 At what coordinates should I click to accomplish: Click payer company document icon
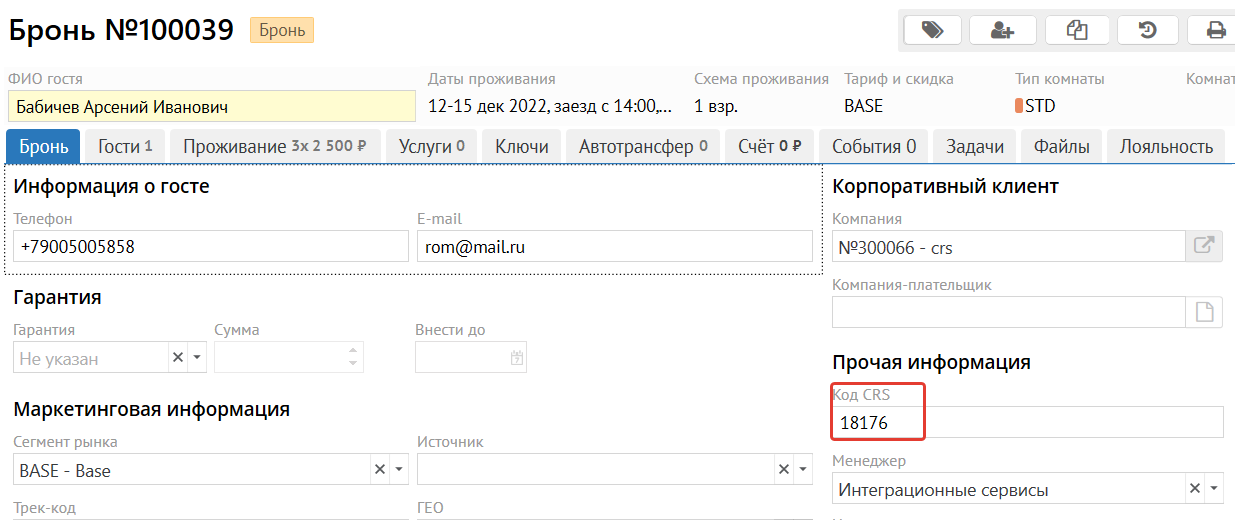1204,312
